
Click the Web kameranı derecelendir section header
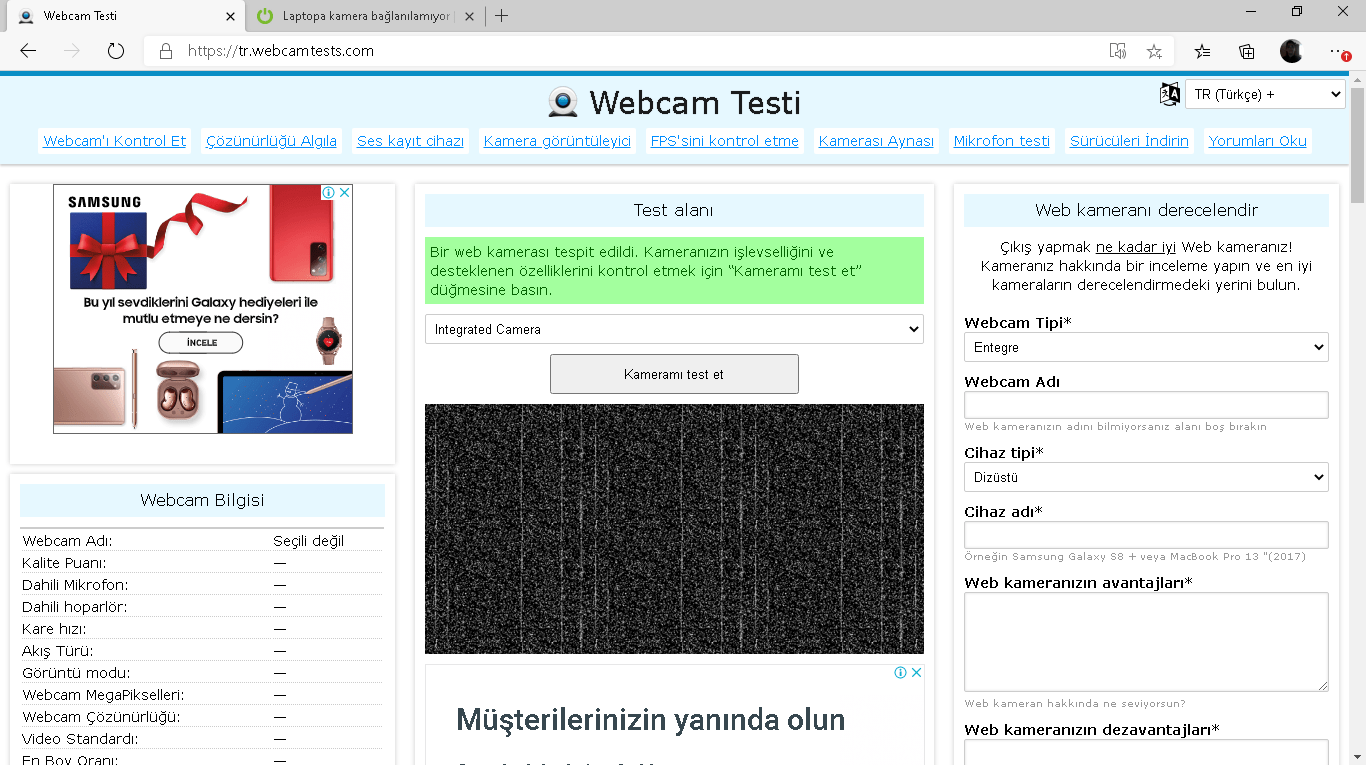click(x=1146, y=210)
